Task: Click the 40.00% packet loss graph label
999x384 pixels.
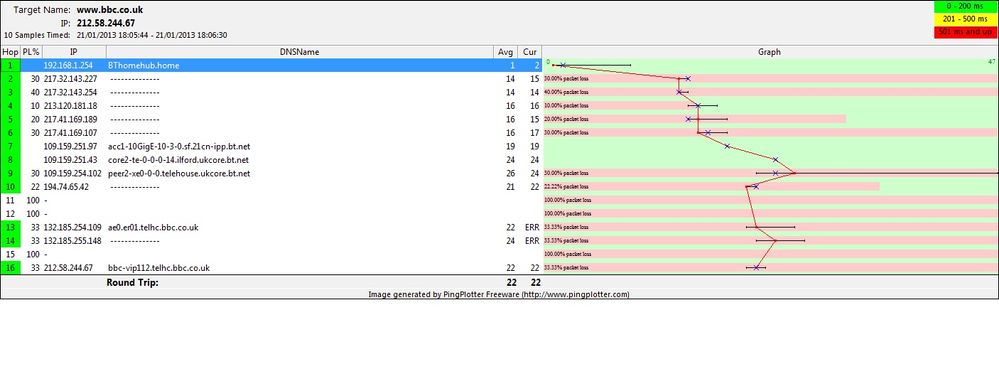Action: (x=566, y=92)
